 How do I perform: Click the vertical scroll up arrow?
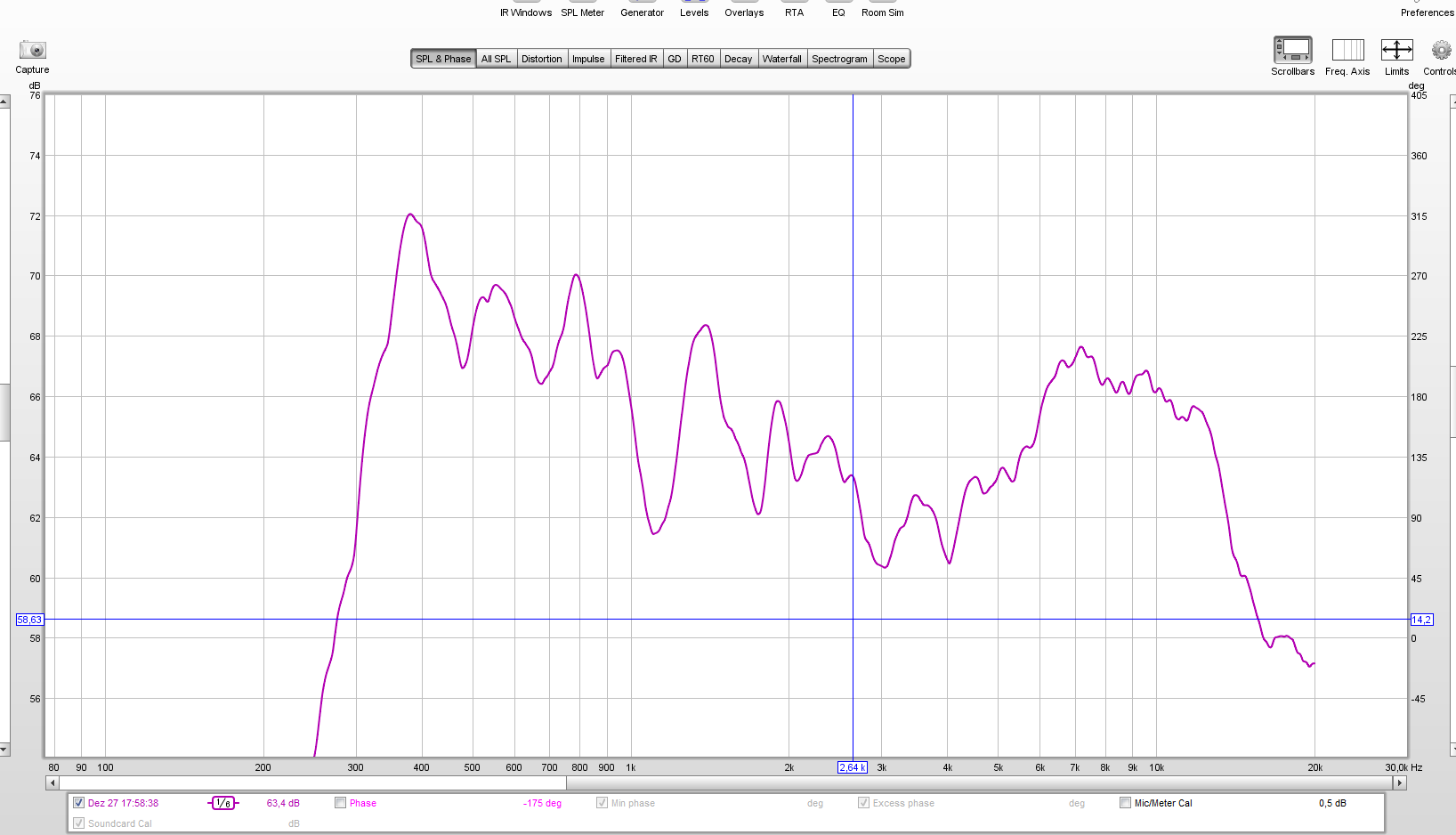pos(4,101)
